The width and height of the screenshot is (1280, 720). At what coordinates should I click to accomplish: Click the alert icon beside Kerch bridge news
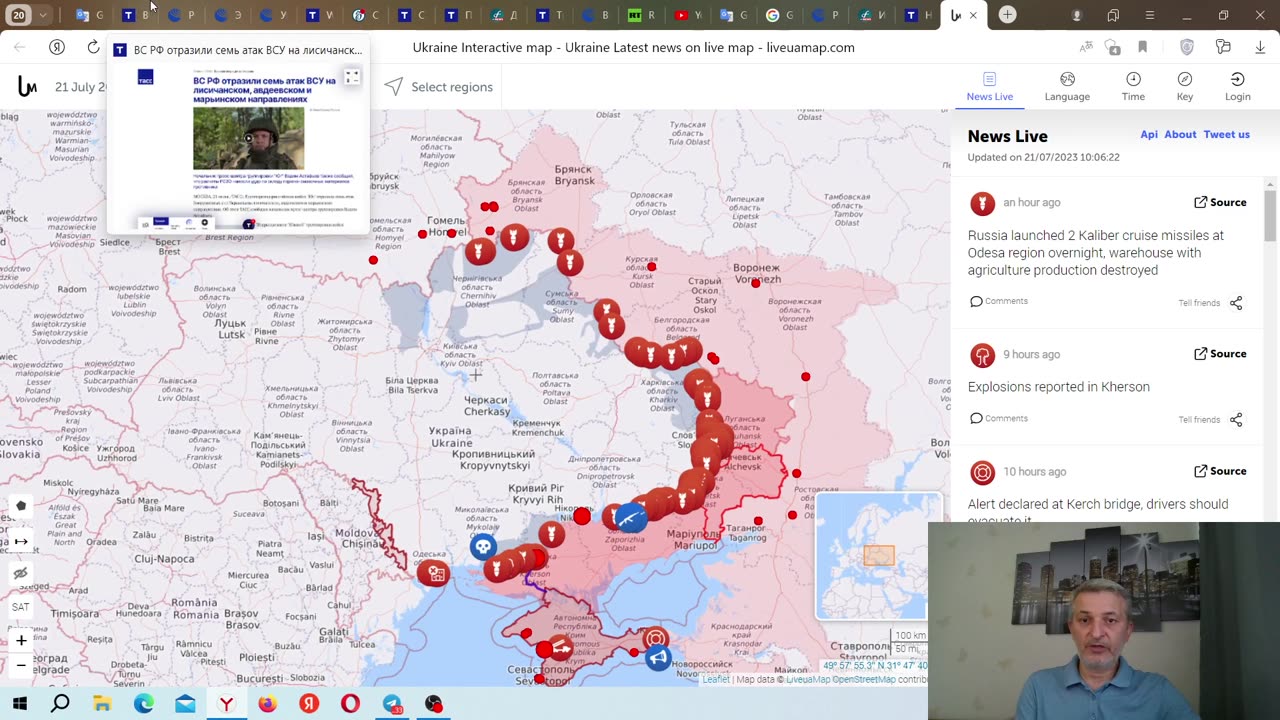(x=983, y=473)
